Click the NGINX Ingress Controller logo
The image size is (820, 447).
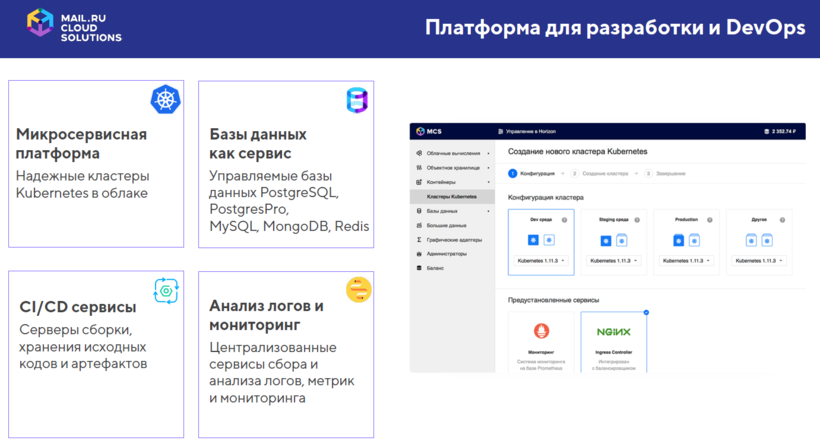(x=613, y=332)
